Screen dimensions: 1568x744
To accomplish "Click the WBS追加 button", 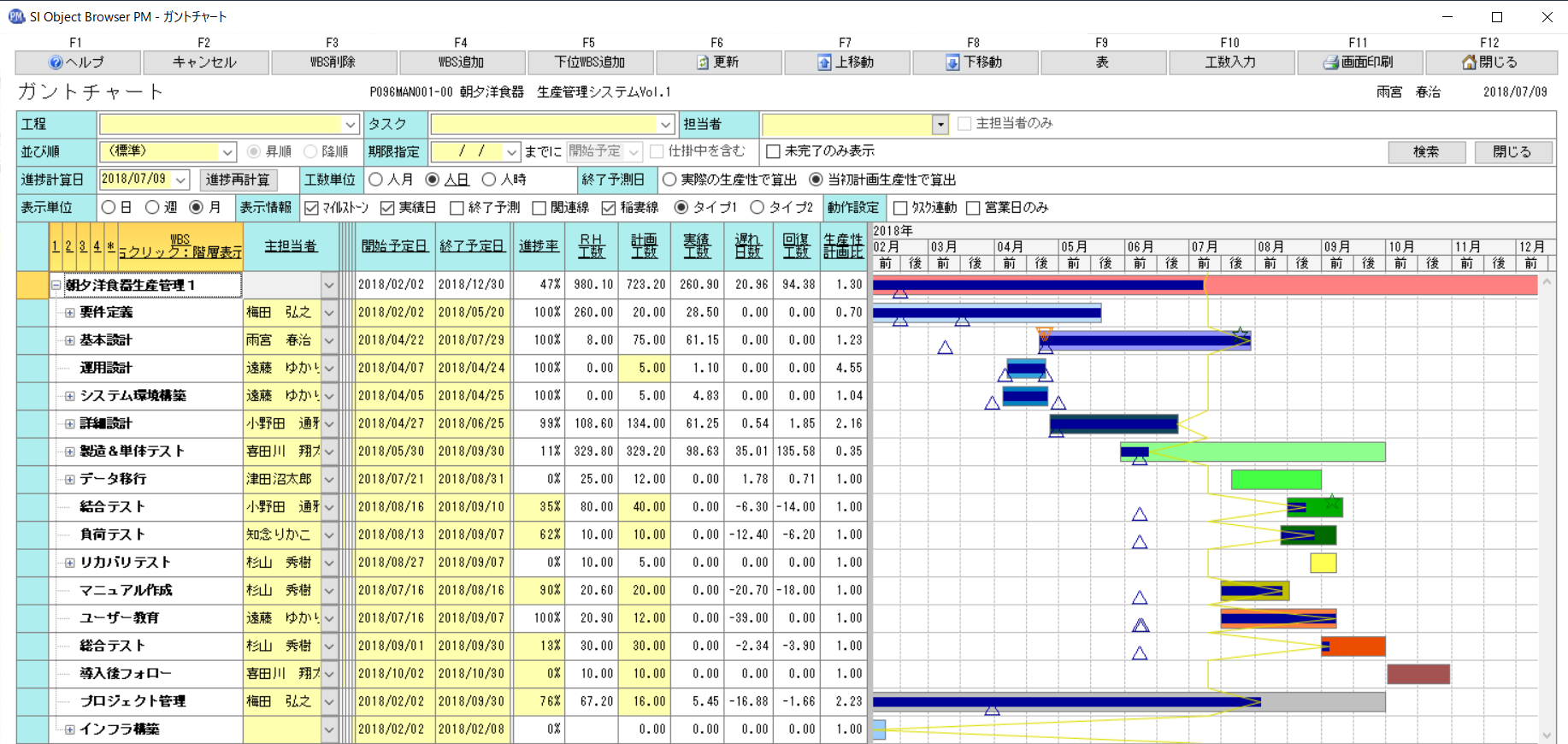I will coord(461,62).
